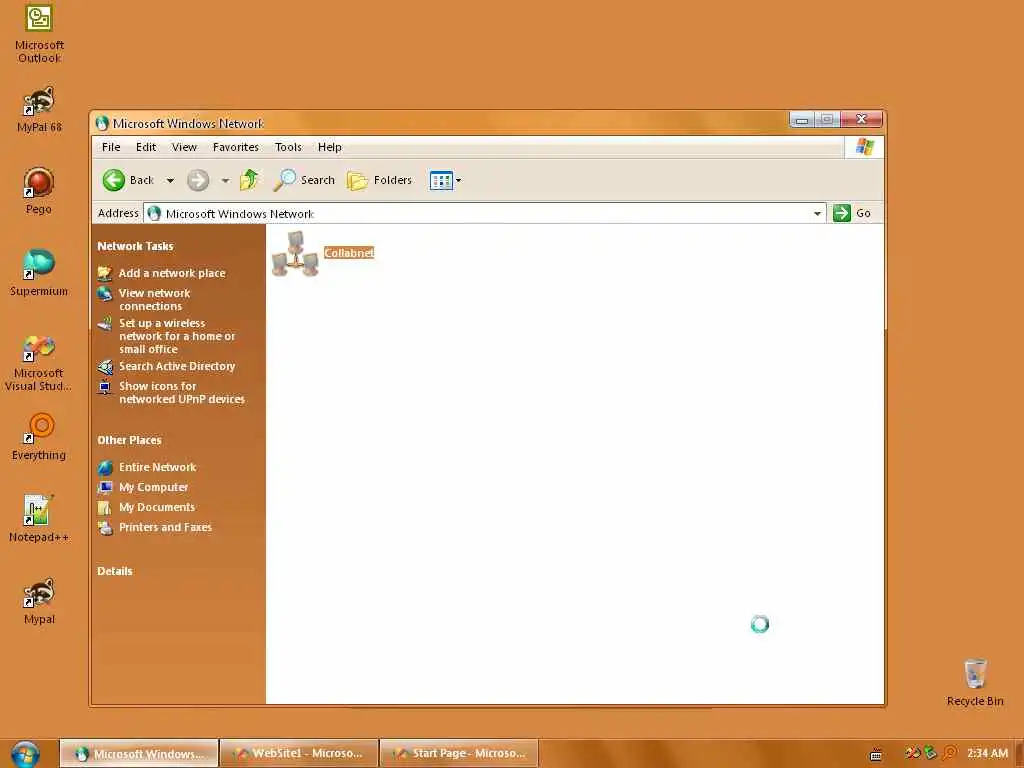
Task: Go to My Computer link
Action: 153,487
